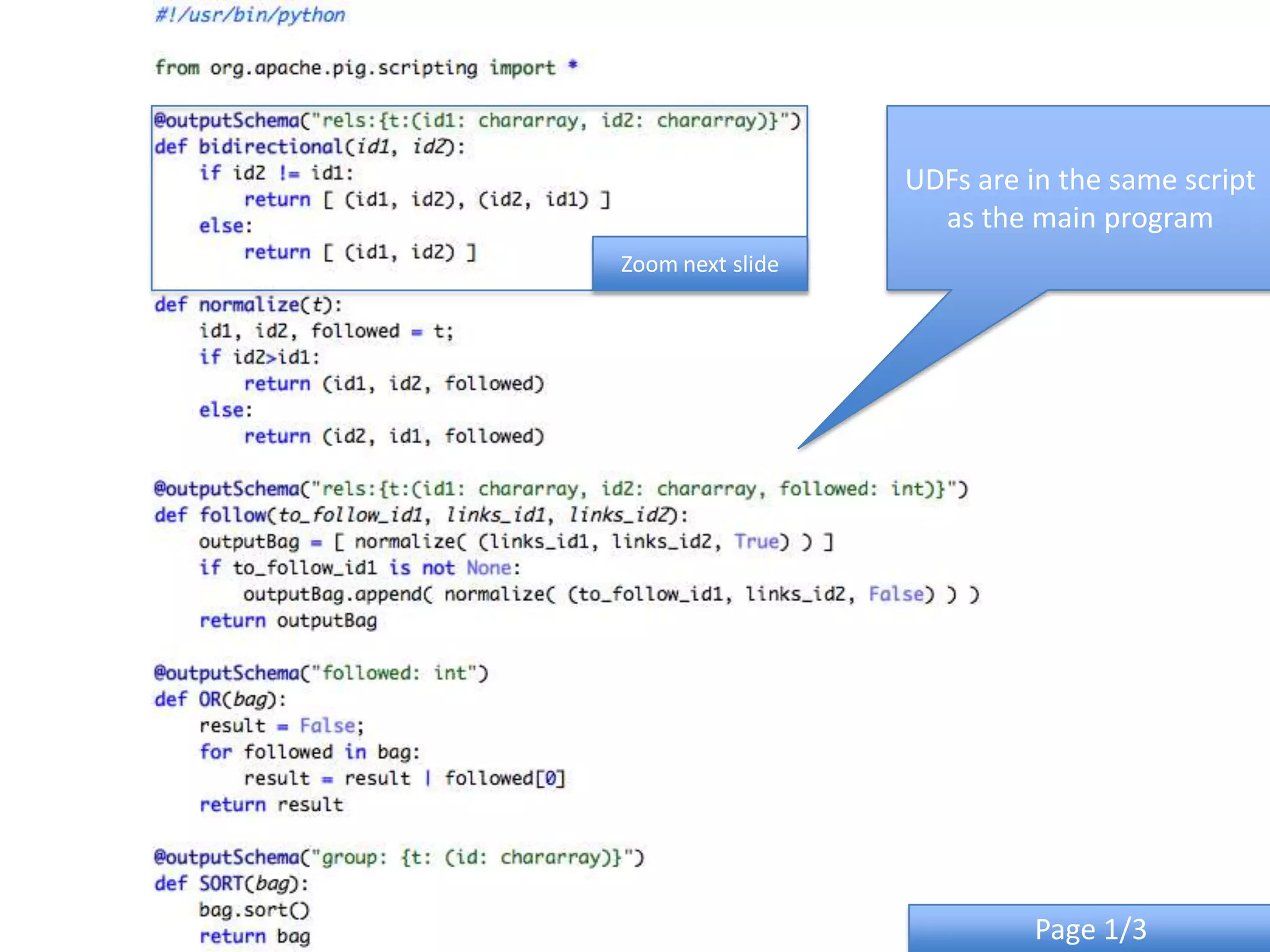Viewport: 1270px width, 952px height.
Task: Click the 'def SORT(bag):' line
Action: 231,884
